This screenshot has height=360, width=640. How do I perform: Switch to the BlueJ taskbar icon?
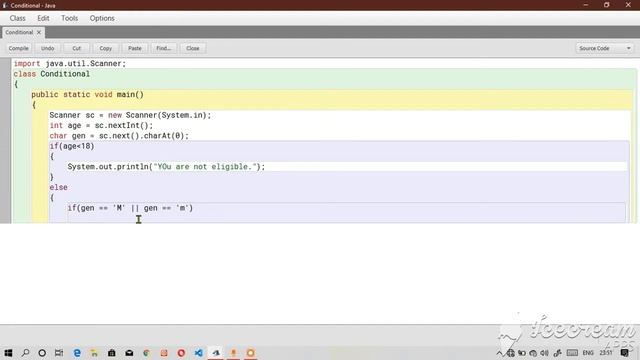pos(216,353)
